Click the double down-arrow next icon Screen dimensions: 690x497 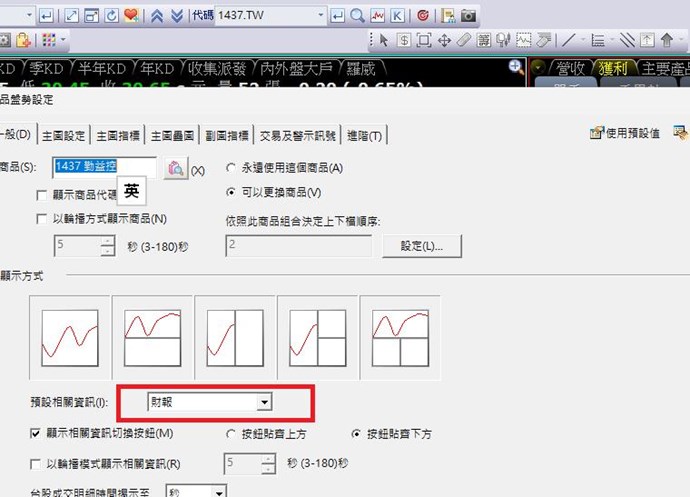coord(177,16)
